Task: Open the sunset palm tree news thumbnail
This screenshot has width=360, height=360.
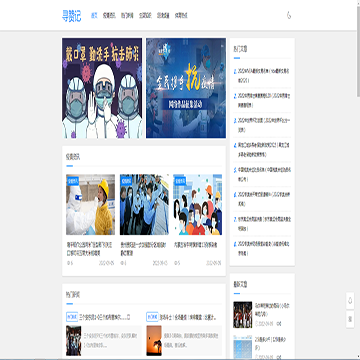Action: pyautogui.click(x=154, y=340)
